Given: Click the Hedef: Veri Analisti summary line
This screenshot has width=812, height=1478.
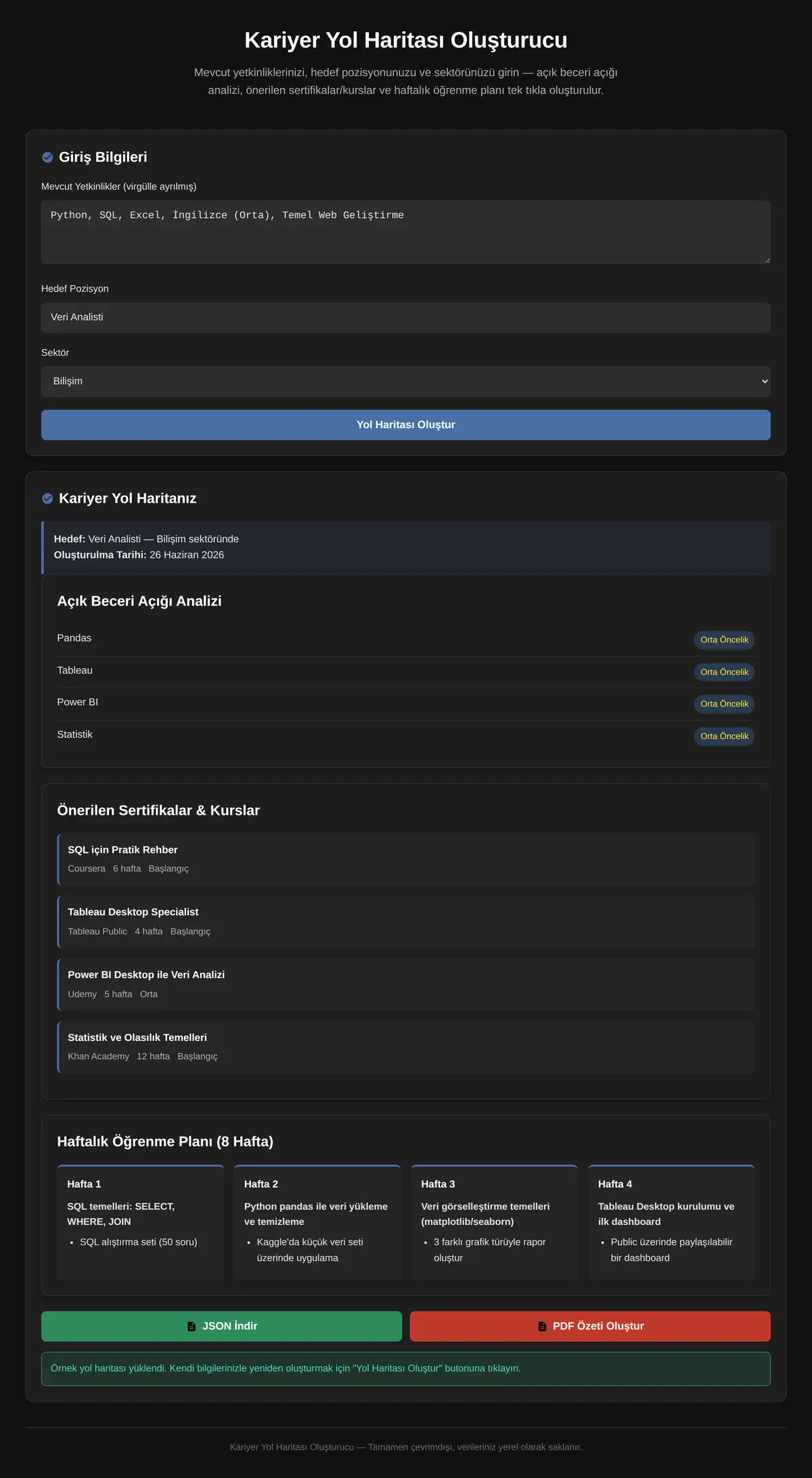Looking at the screenshot, I should pos(146,539).
